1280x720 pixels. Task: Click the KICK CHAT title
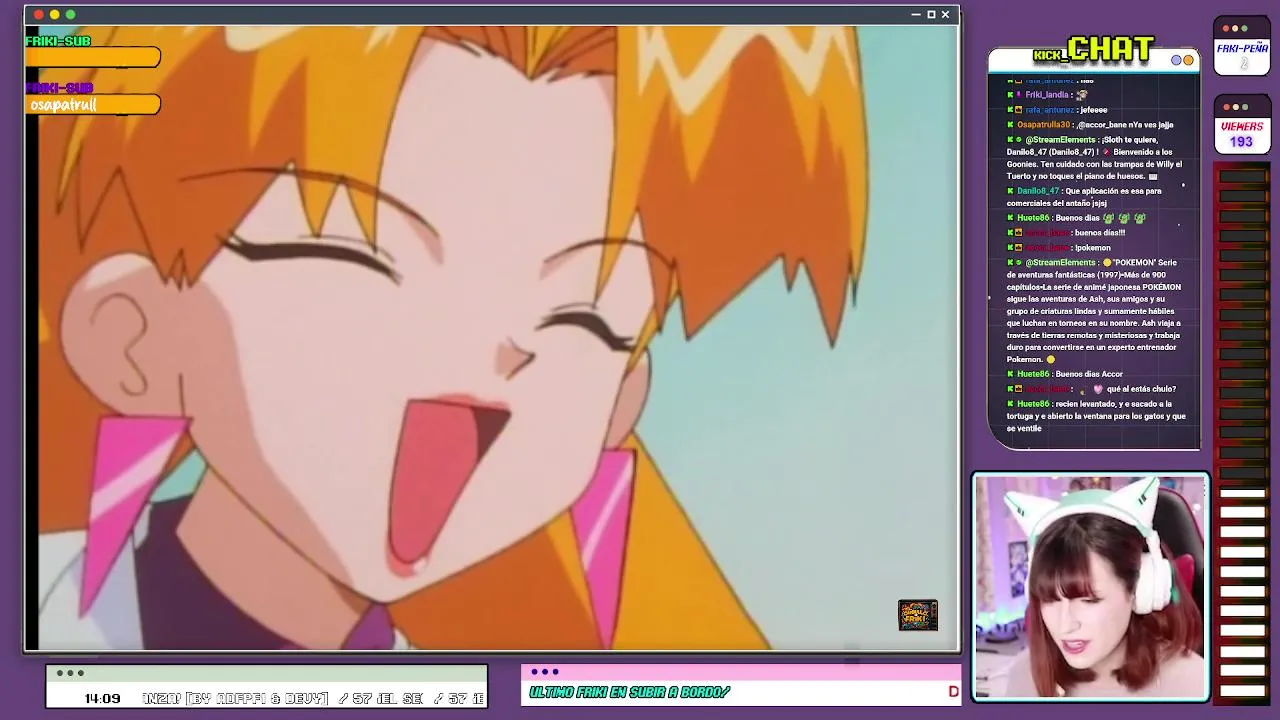coord(1094,50)
